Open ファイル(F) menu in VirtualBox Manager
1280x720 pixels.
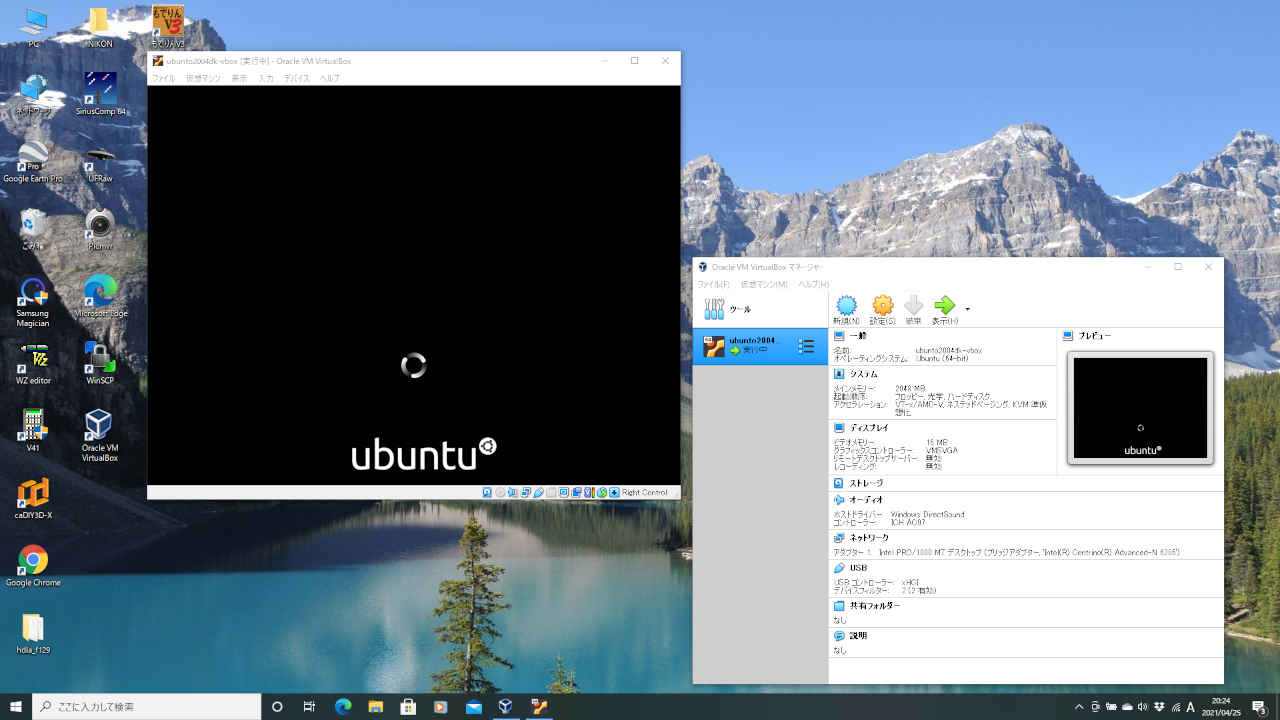tap(714, 285)
